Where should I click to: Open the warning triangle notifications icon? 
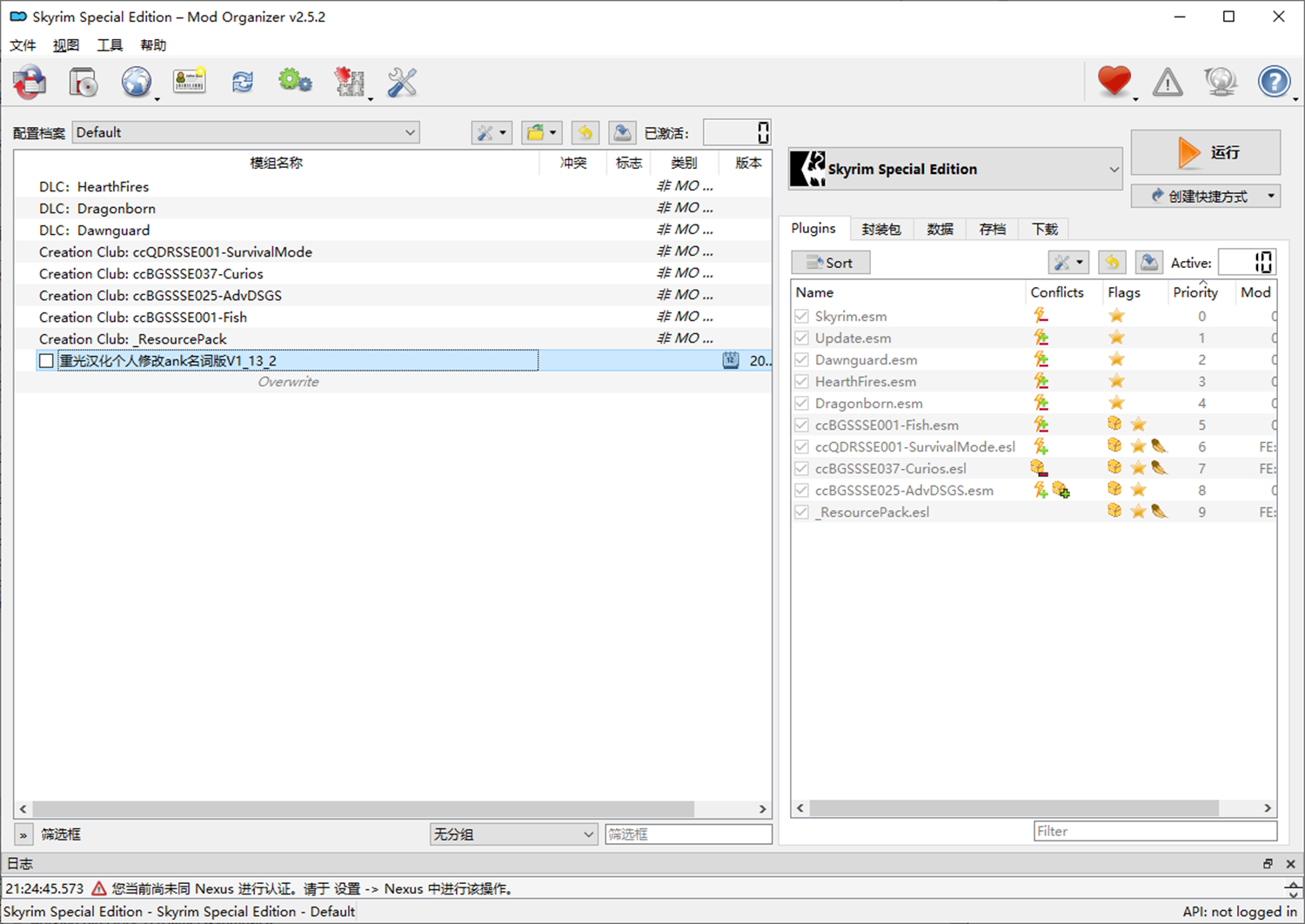(x=1168, y=83)
